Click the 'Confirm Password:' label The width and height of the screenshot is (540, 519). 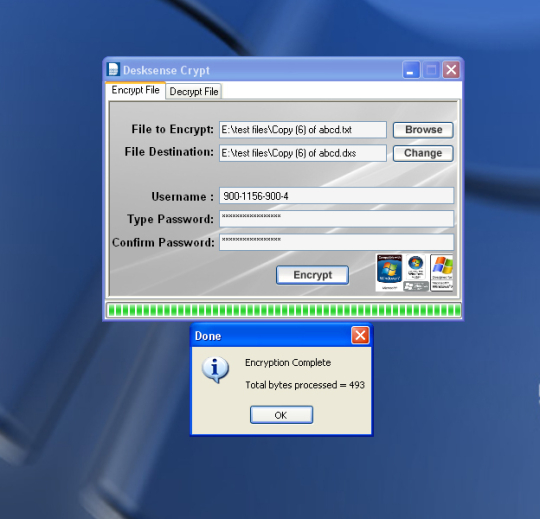click(163, 242)
